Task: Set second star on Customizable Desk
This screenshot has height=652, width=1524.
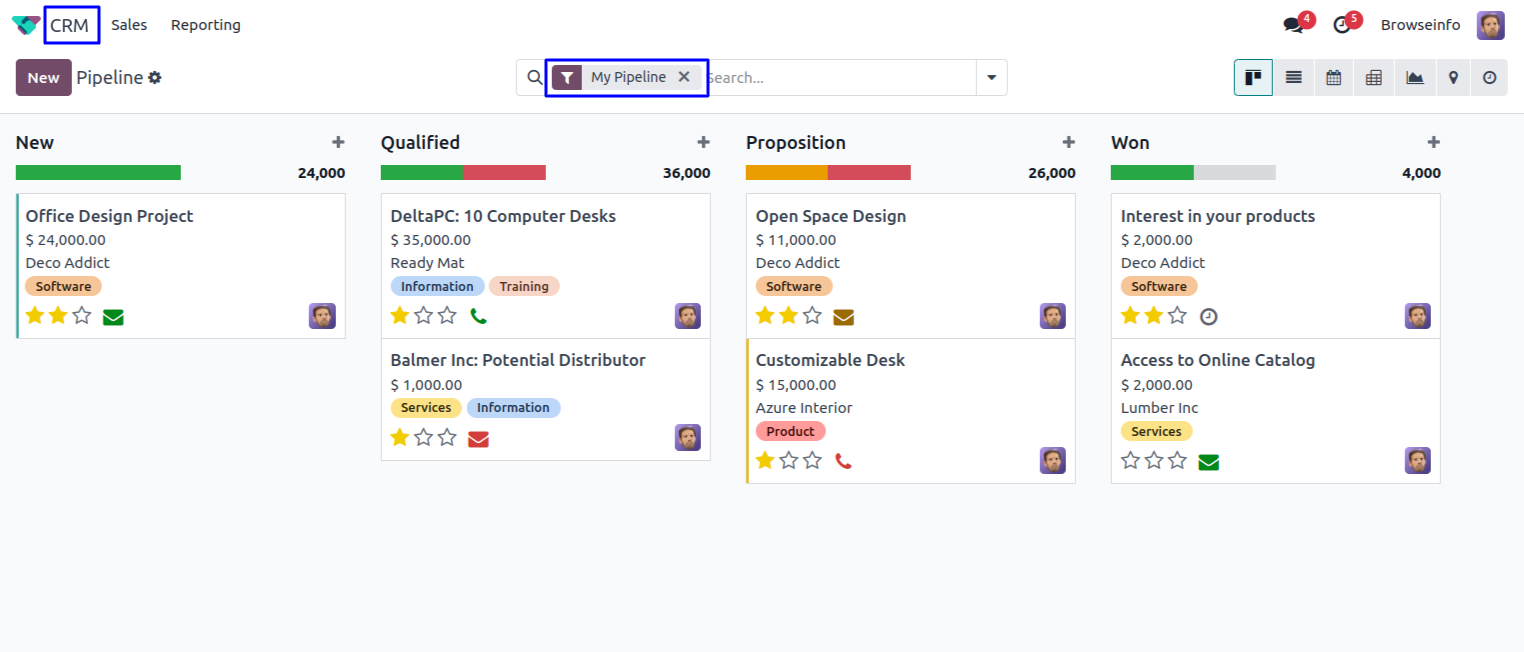Action: 789,460
